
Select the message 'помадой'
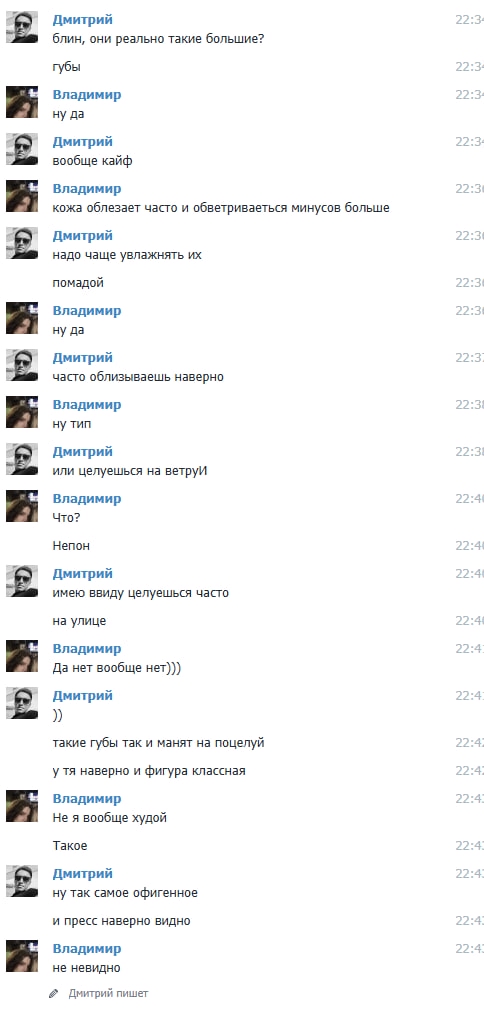(x=78, y=283)
